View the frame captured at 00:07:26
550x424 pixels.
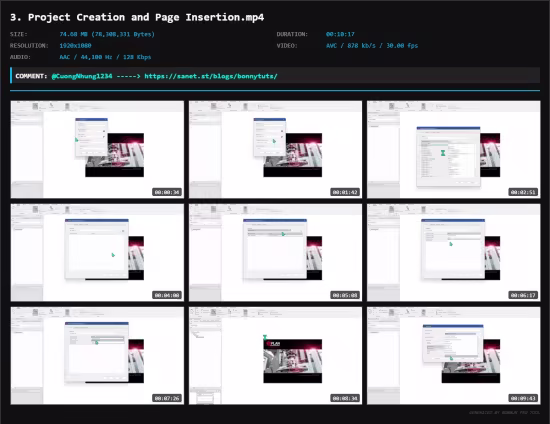click(97, 356)
